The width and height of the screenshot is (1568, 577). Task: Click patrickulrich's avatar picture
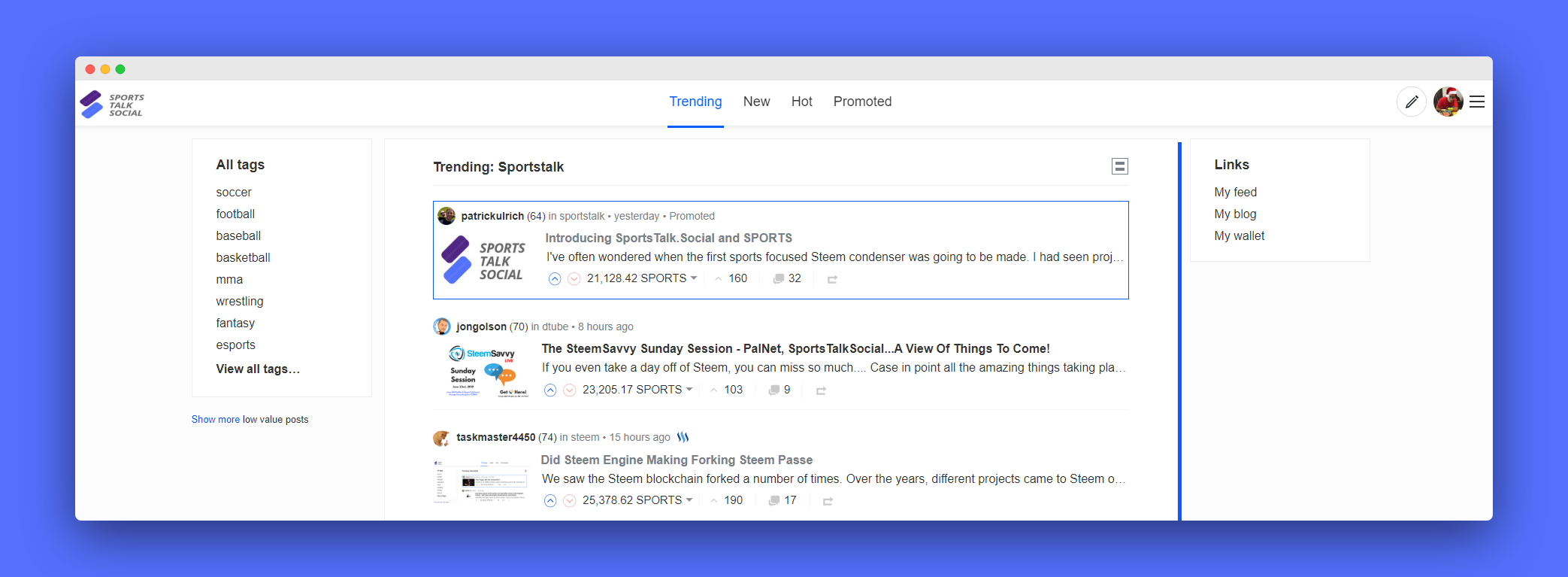[x=446, y=216]
